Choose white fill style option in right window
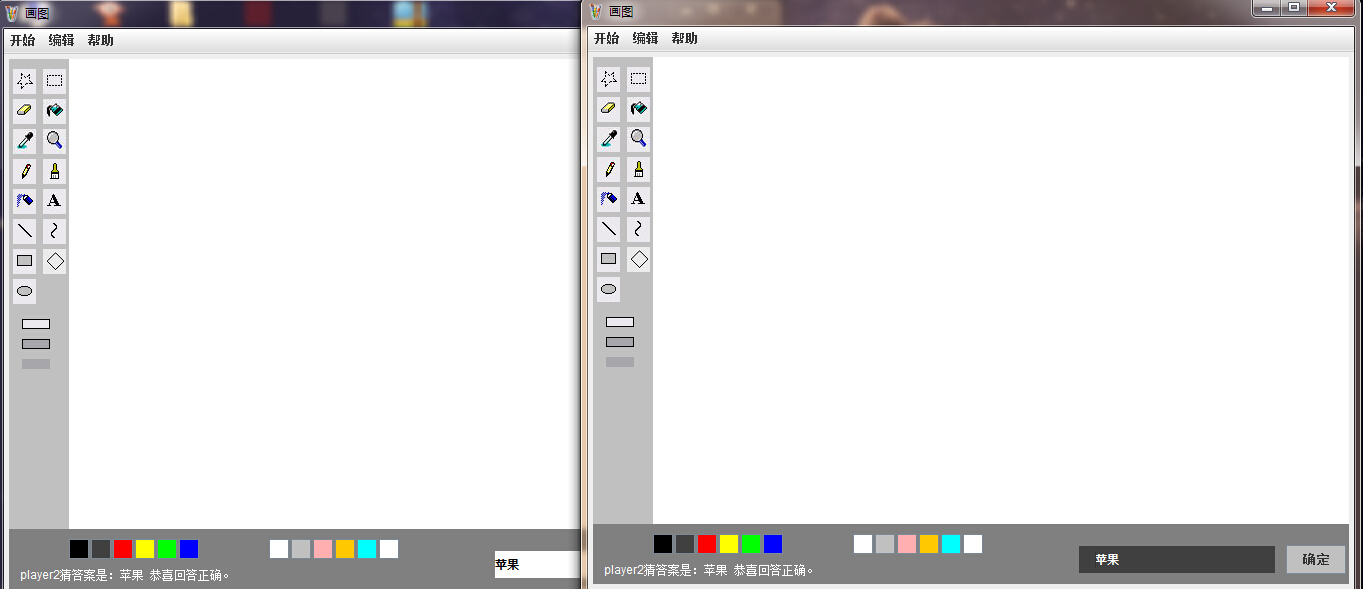The width and height of the screenshot is (1363, 589). [x=620, y=322]
